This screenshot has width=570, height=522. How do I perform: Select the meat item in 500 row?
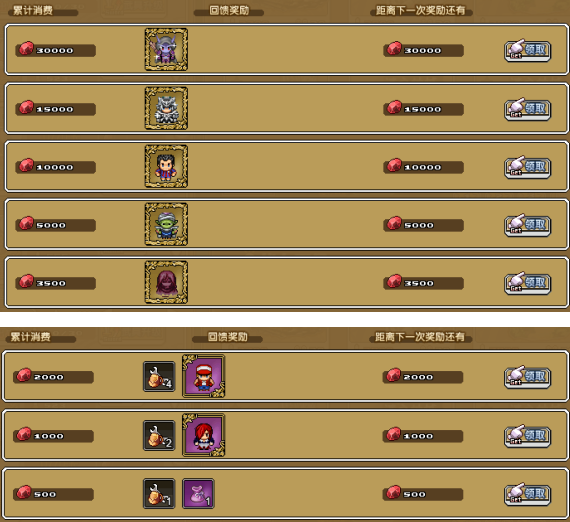(x=159, y=493)
